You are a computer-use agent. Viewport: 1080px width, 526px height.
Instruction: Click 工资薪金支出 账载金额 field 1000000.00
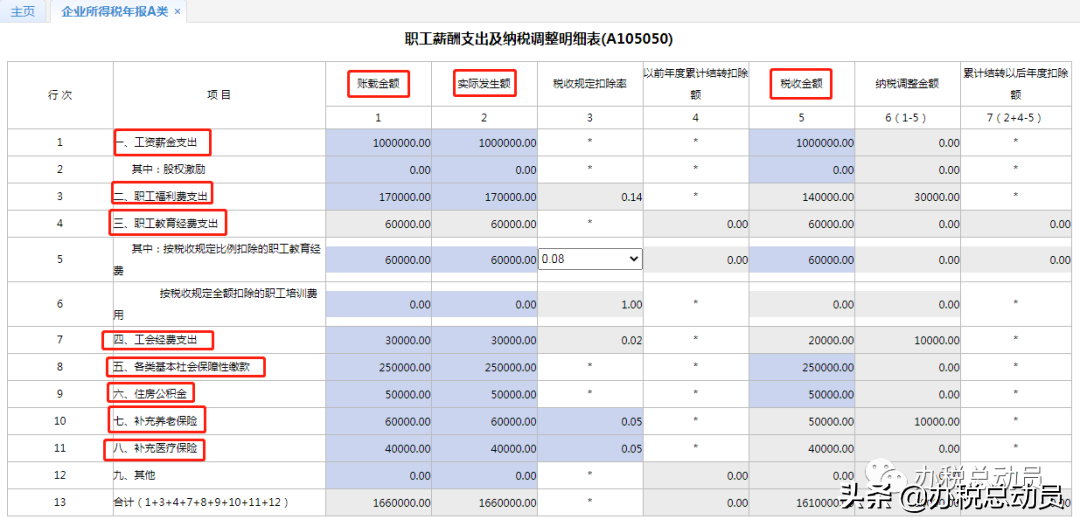(x=379, y=143)
